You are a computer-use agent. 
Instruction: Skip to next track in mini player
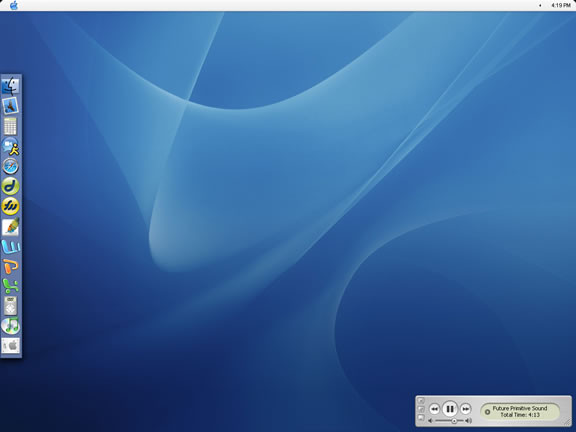click(x=465, y=409)
